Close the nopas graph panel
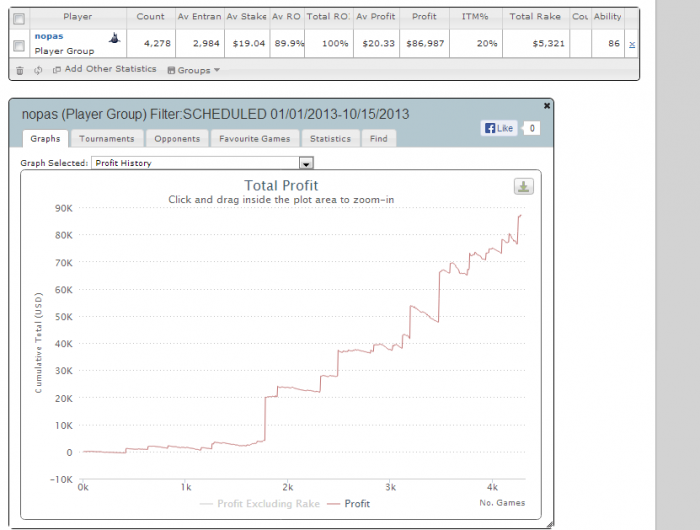Image resolution: width=700 pixels, height=530 pixels. click(x=547, y=106)
